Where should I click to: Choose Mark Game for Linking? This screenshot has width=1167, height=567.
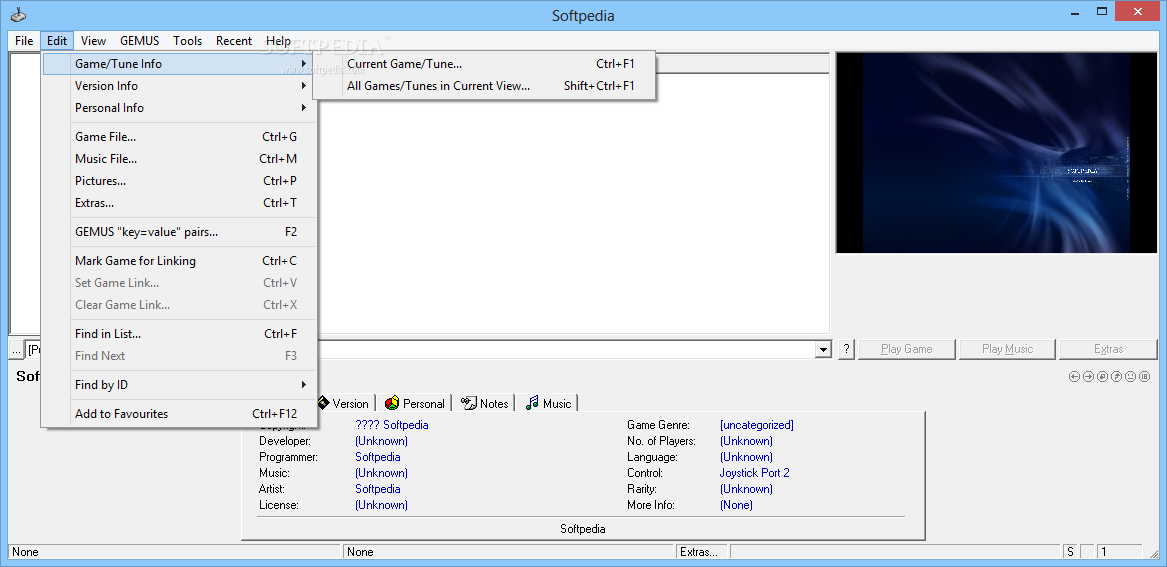point(179,260)
